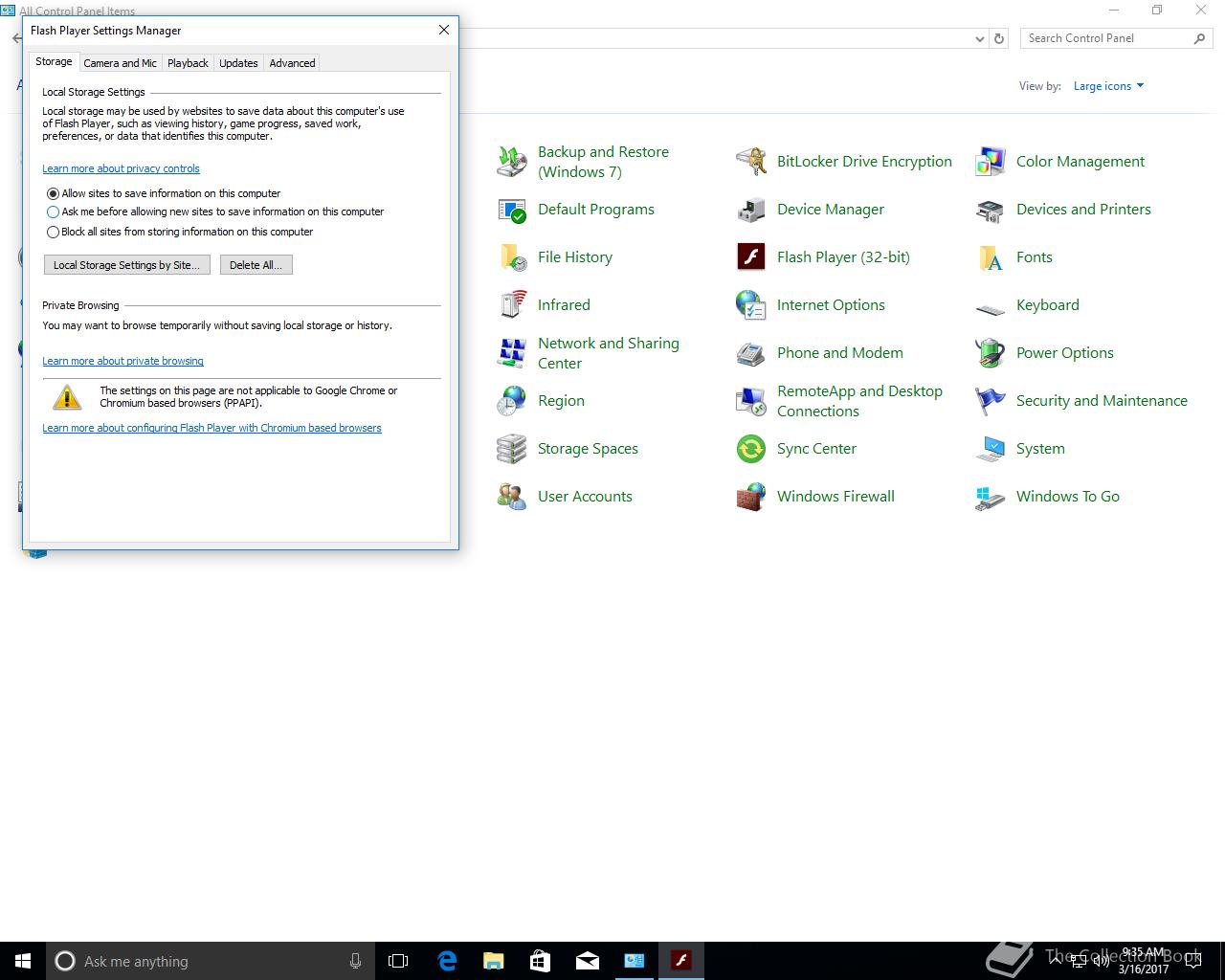The height and width of the screenshot is (980, 1225).
Task: Open Task View on the taskbar
Action: click(x=398, y=961)
